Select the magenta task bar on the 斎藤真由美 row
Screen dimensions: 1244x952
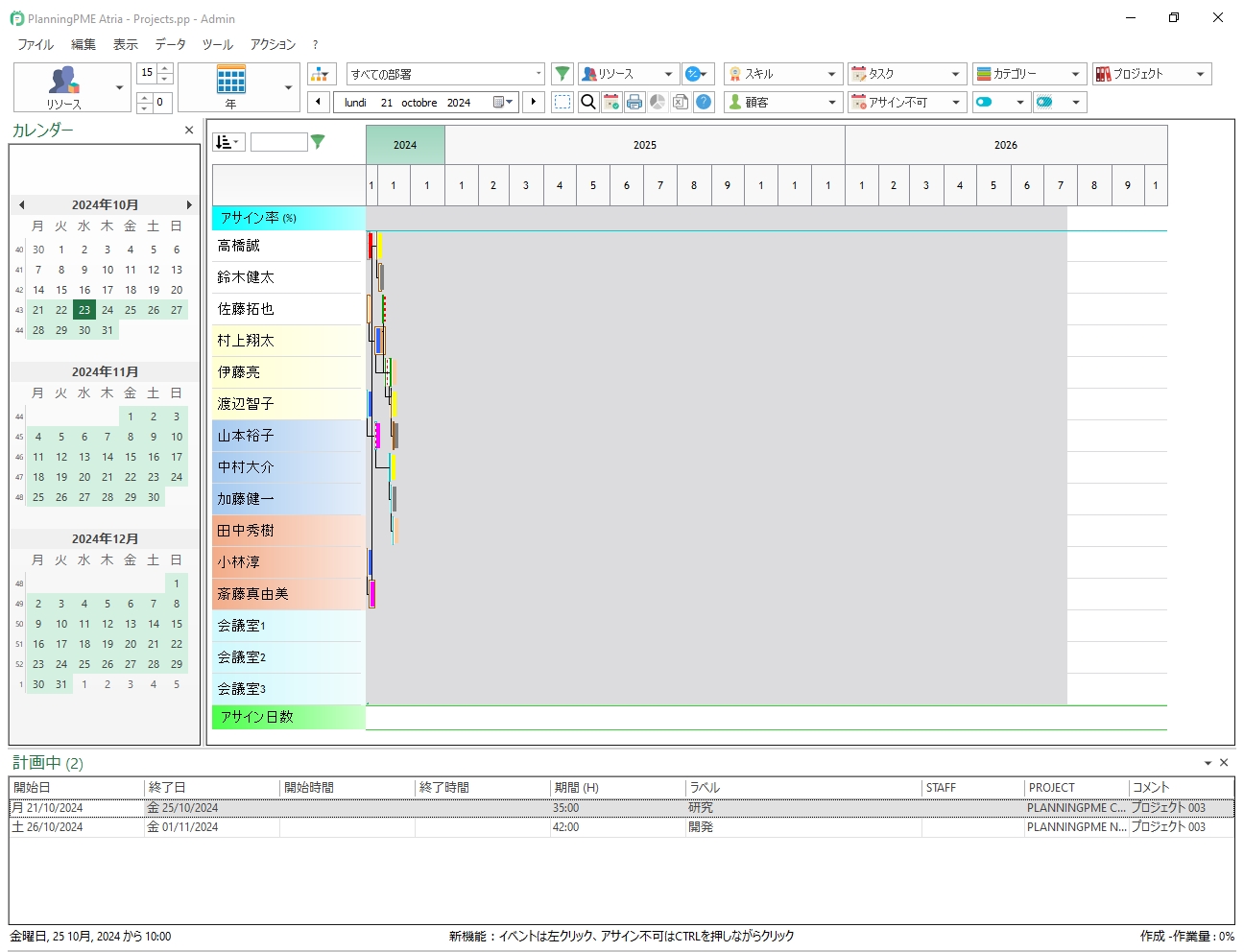tap(372, 594)
